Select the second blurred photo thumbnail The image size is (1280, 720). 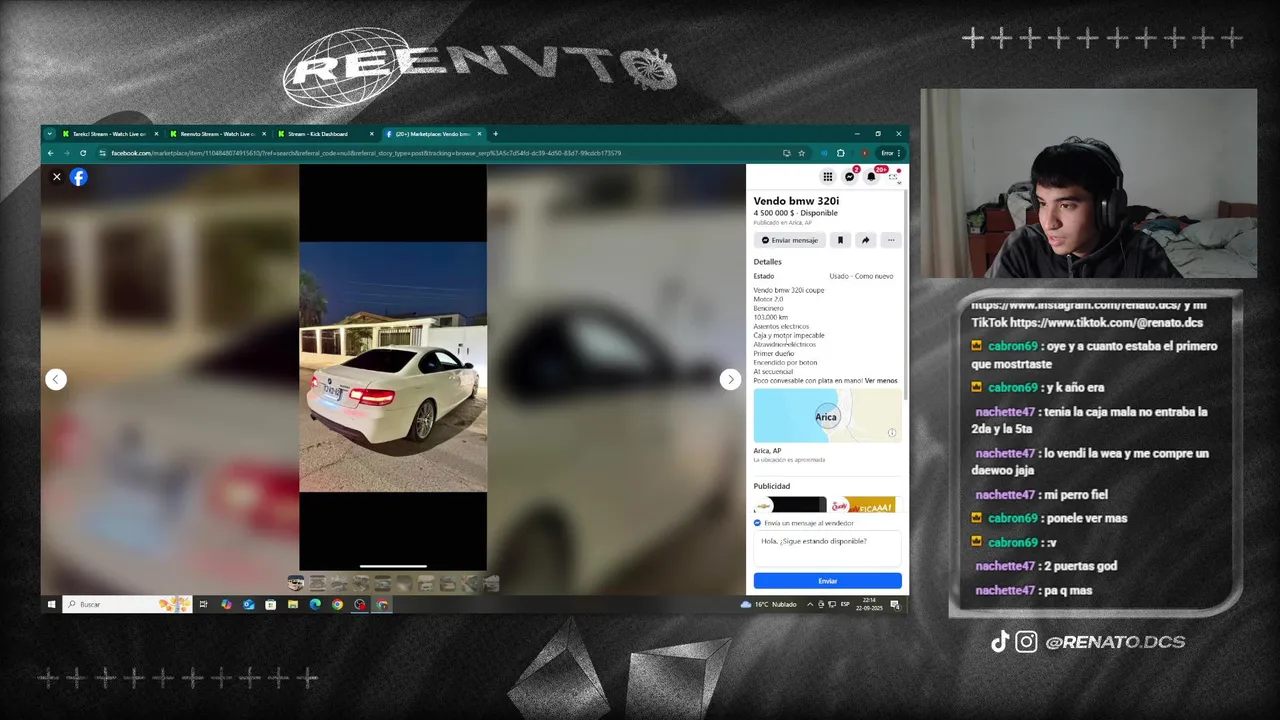317,583
